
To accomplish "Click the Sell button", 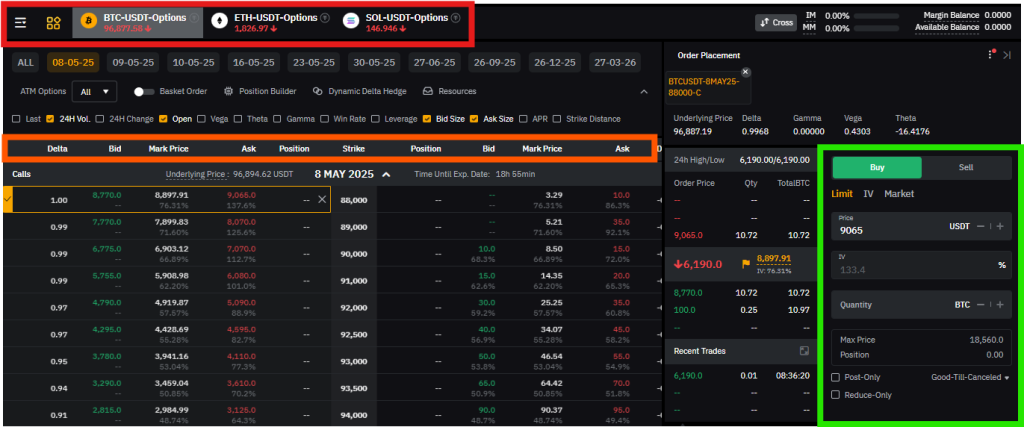I will 966,167.
